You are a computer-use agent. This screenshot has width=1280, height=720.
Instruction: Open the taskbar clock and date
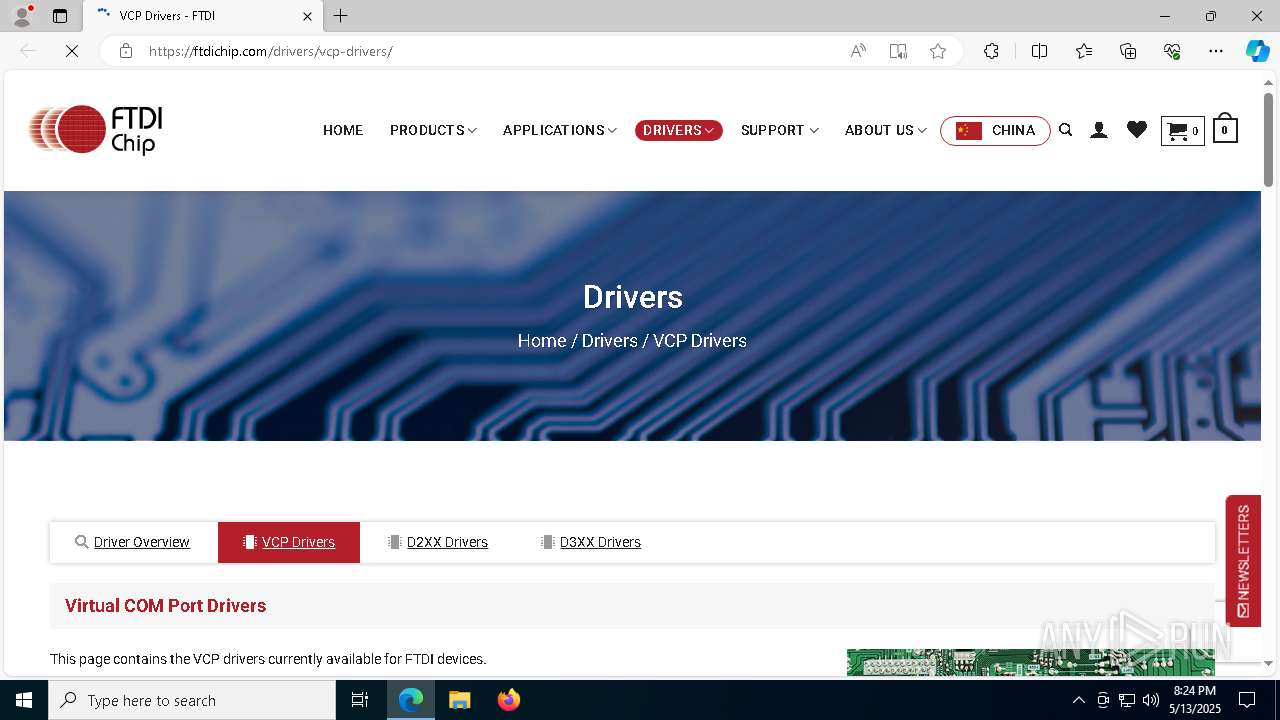point(1195,700)
